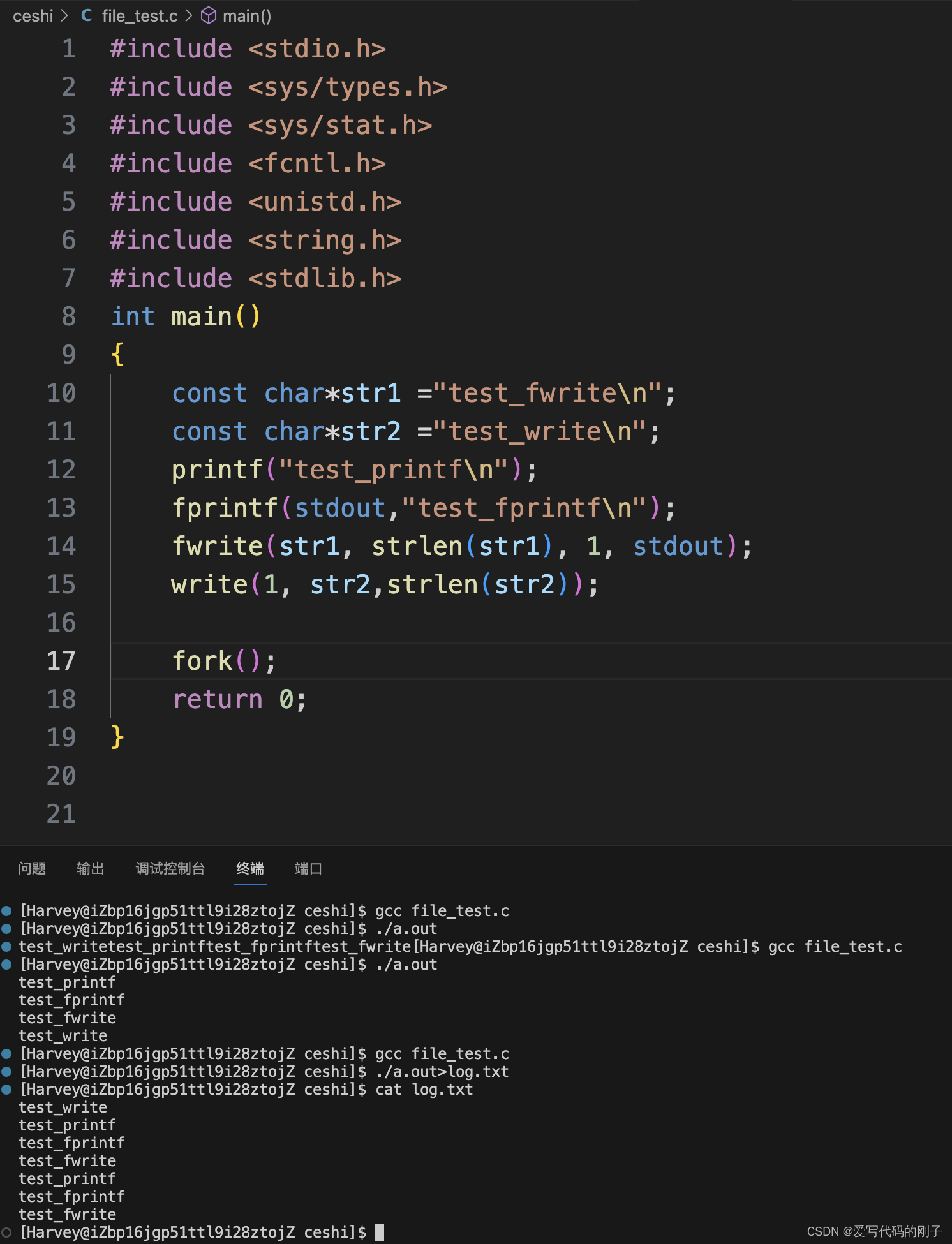Click the last 'test_fwrite' terminal output line
Screen dimensions: 952x1244
(67, 1215)
